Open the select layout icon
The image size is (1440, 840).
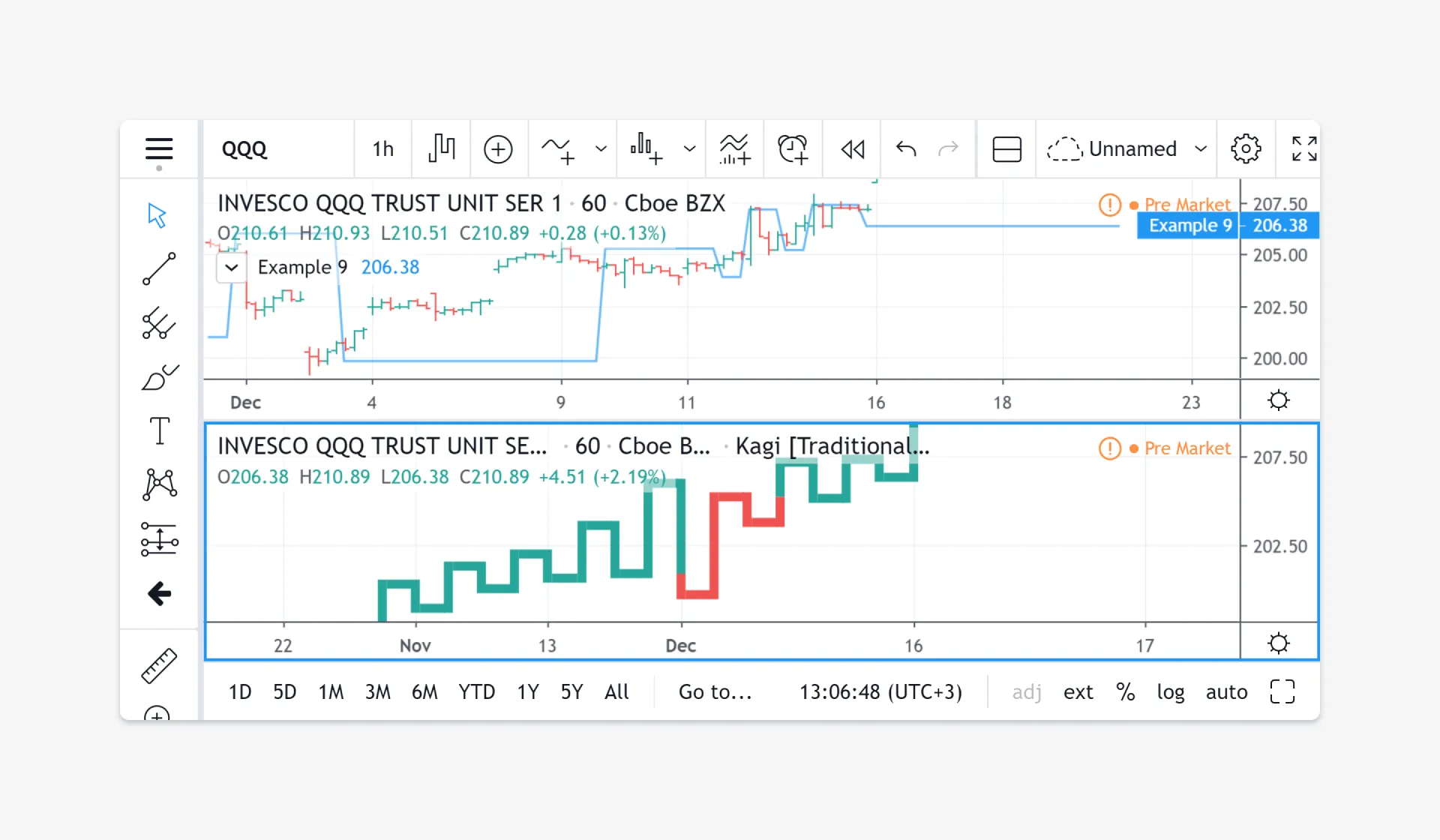coord(1006,148)
